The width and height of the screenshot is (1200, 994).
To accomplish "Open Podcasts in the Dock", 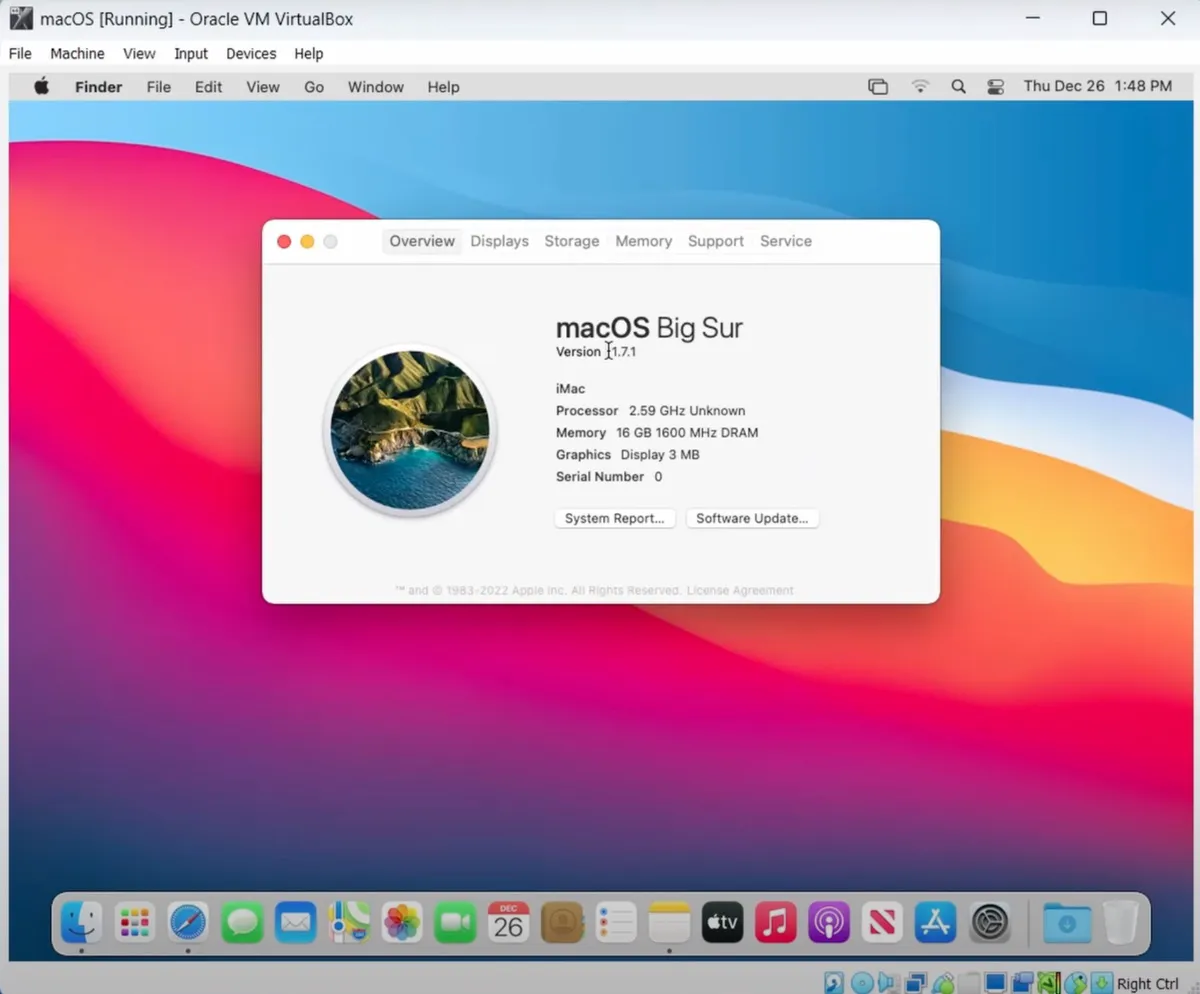I will pos(829,922).
